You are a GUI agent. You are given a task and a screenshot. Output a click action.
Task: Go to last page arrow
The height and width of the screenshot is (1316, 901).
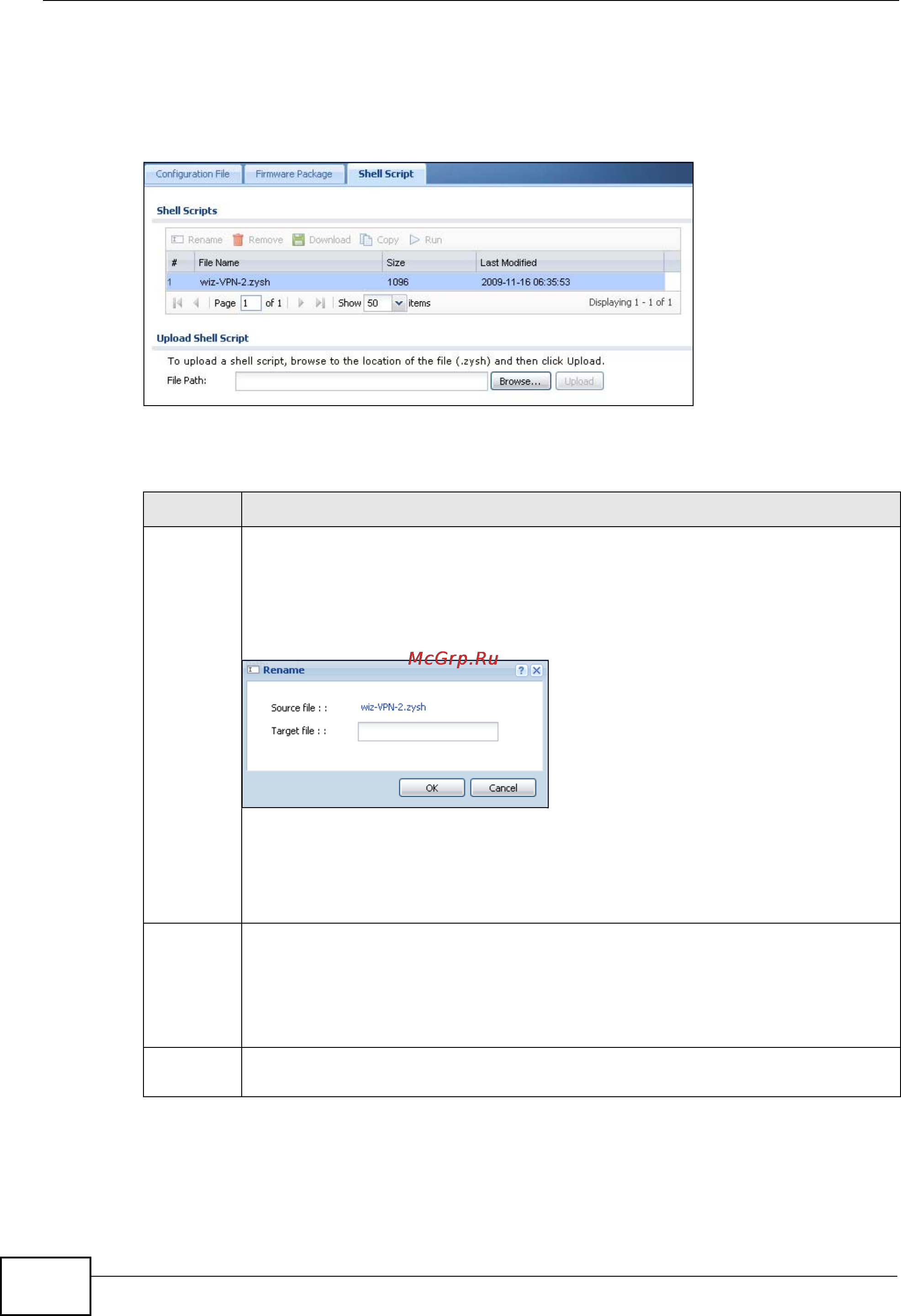tap(320, 303)
